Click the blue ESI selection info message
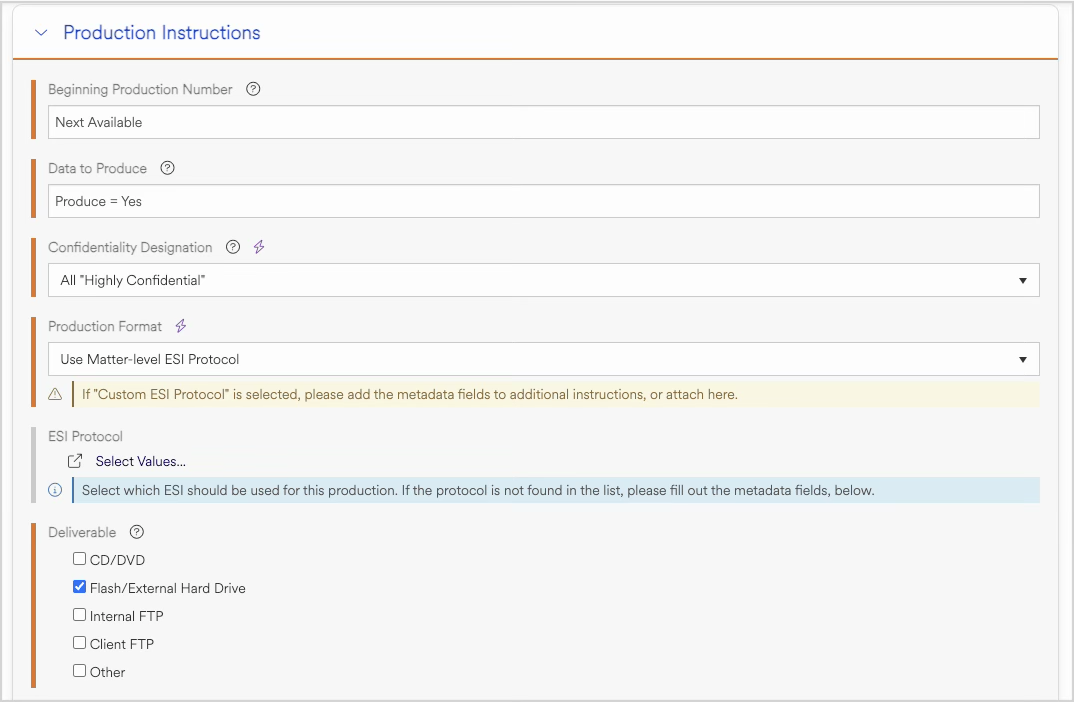Screen dimensions: 1074x702 pos(555,490)
